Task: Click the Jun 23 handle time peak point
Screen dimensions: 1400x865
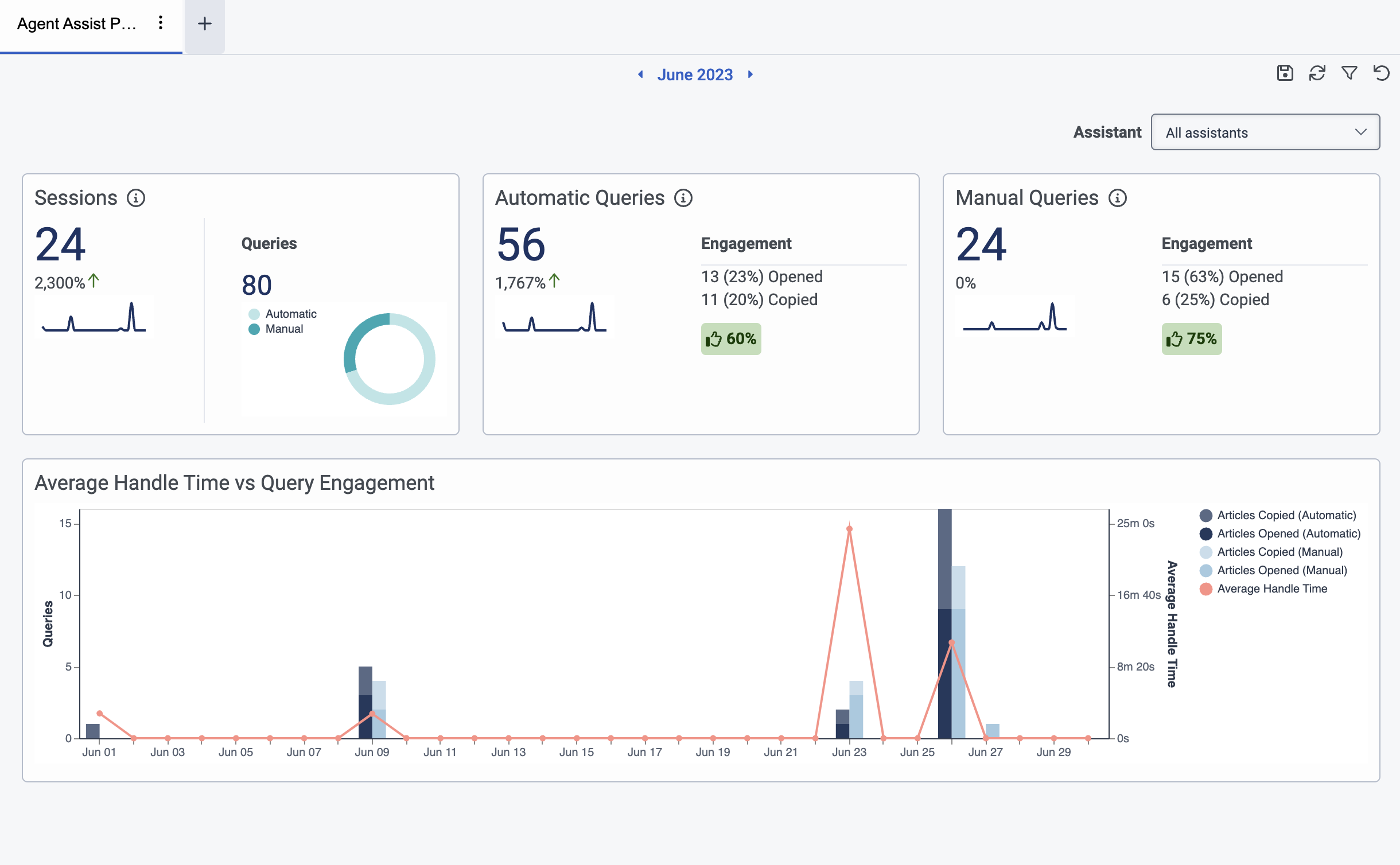Action: click(849, 528)
